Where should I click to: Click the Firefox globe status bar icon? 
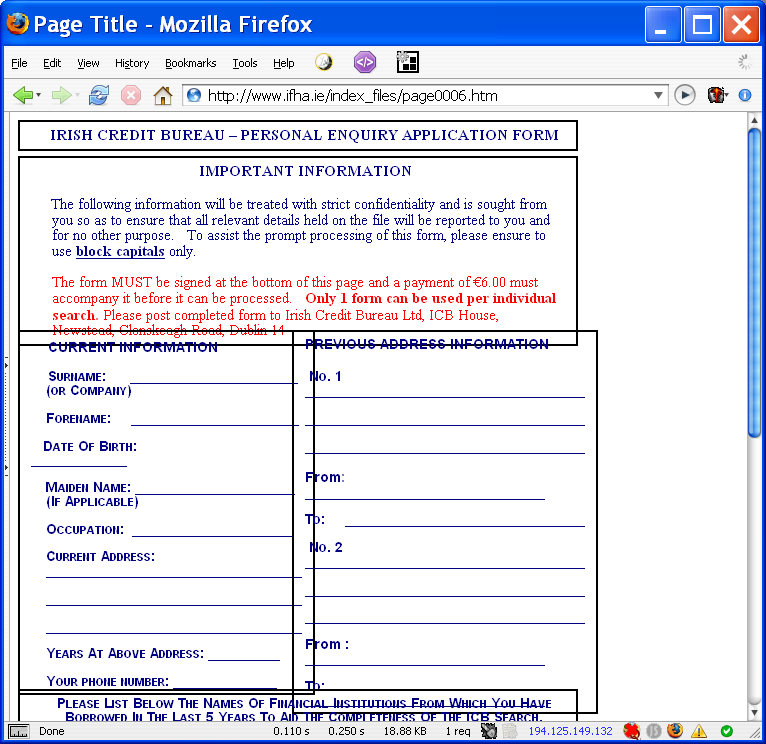click(x=675, y=731)
